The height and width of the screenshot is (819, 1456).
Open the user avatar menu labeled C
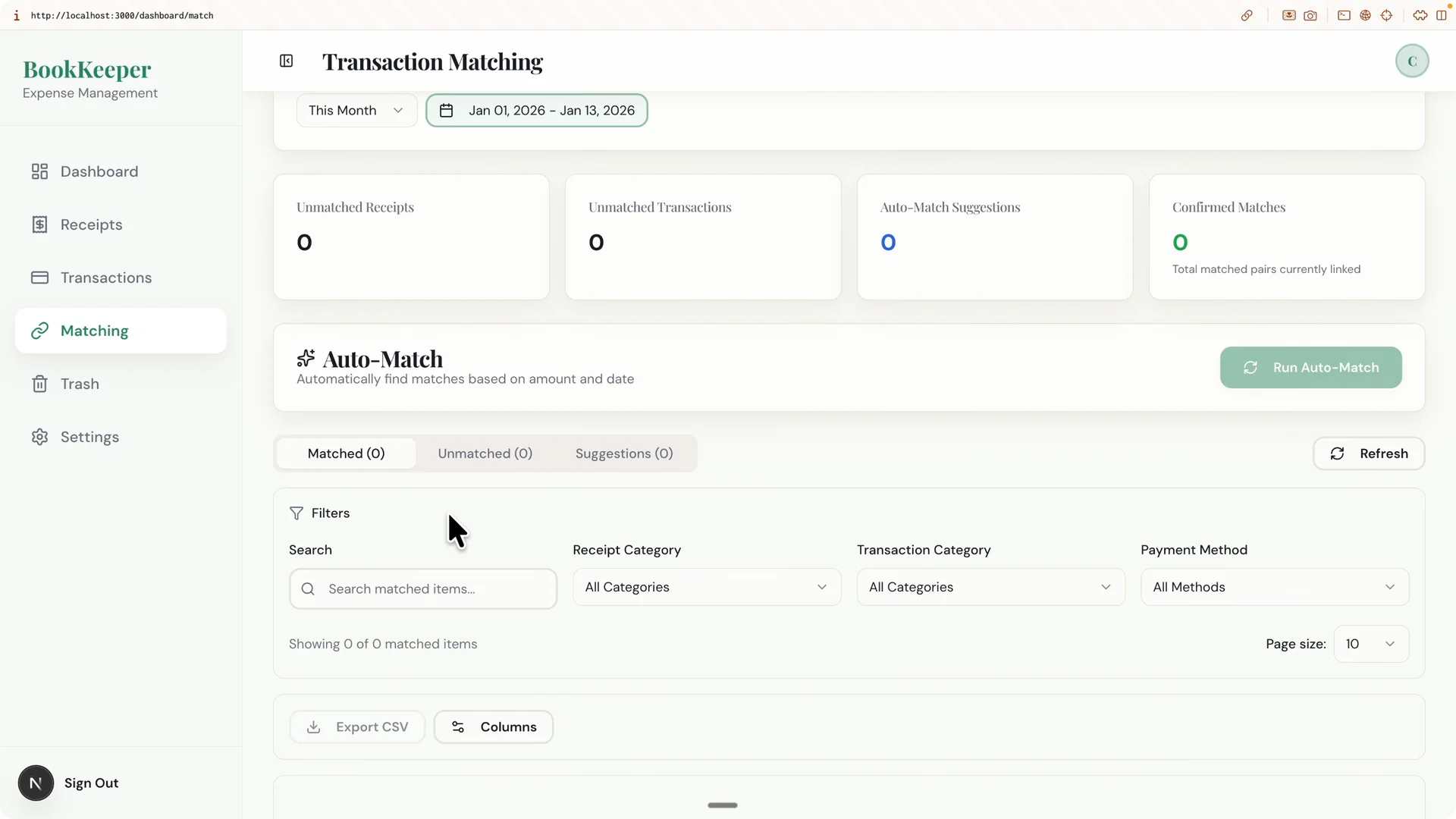[1411, 61]
